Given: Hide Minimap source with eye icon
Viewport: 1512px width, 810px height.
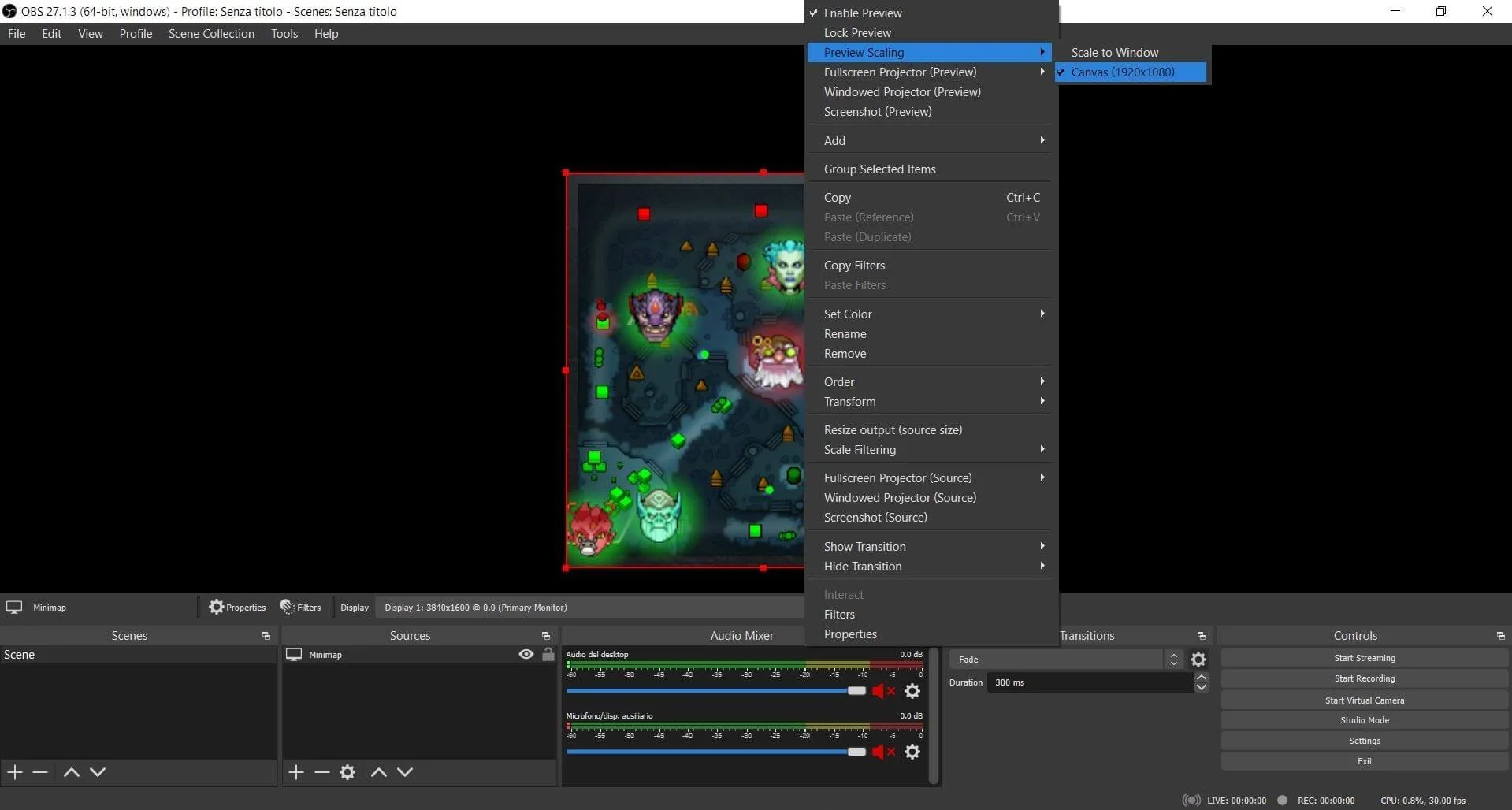Looking at the screenshot, I should (526, 655).
